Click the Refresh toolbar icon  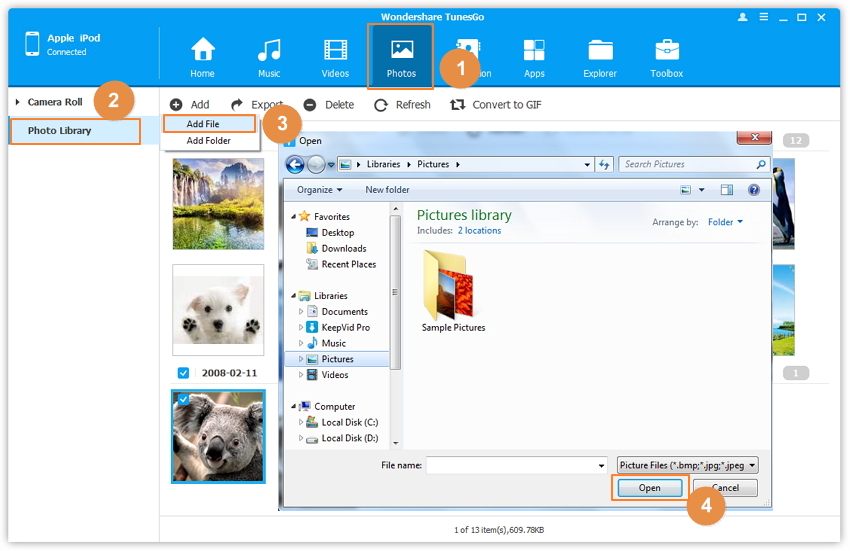[x=381, y=105]
